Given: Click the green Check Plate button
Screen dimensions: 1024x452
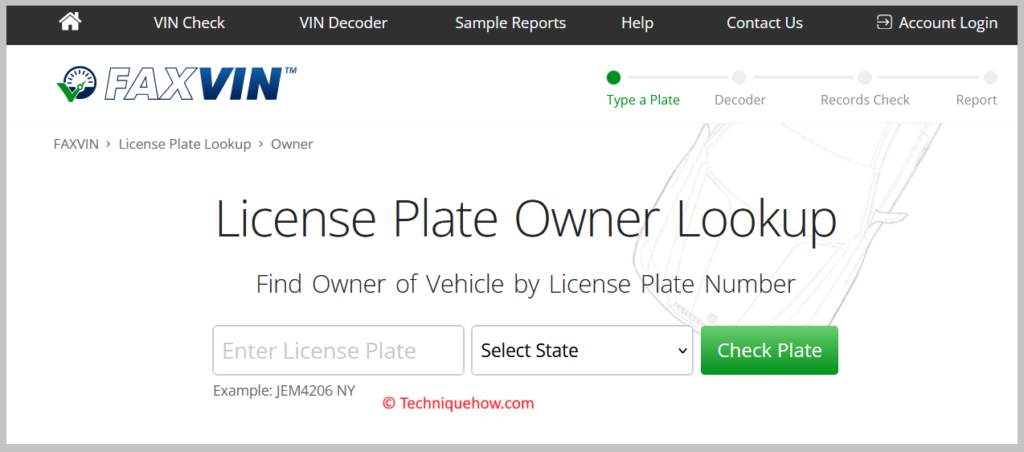Looking at the screenshot, I should click(x=769, y=350).
